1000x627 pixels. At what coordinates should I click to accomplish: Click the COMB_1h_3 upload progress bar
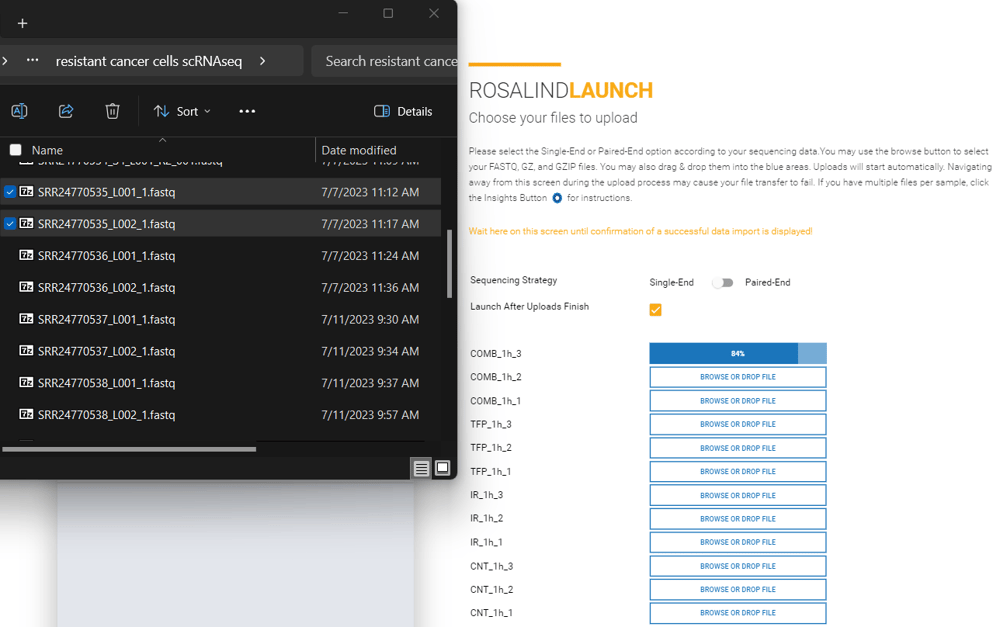(x=738, y=353)
